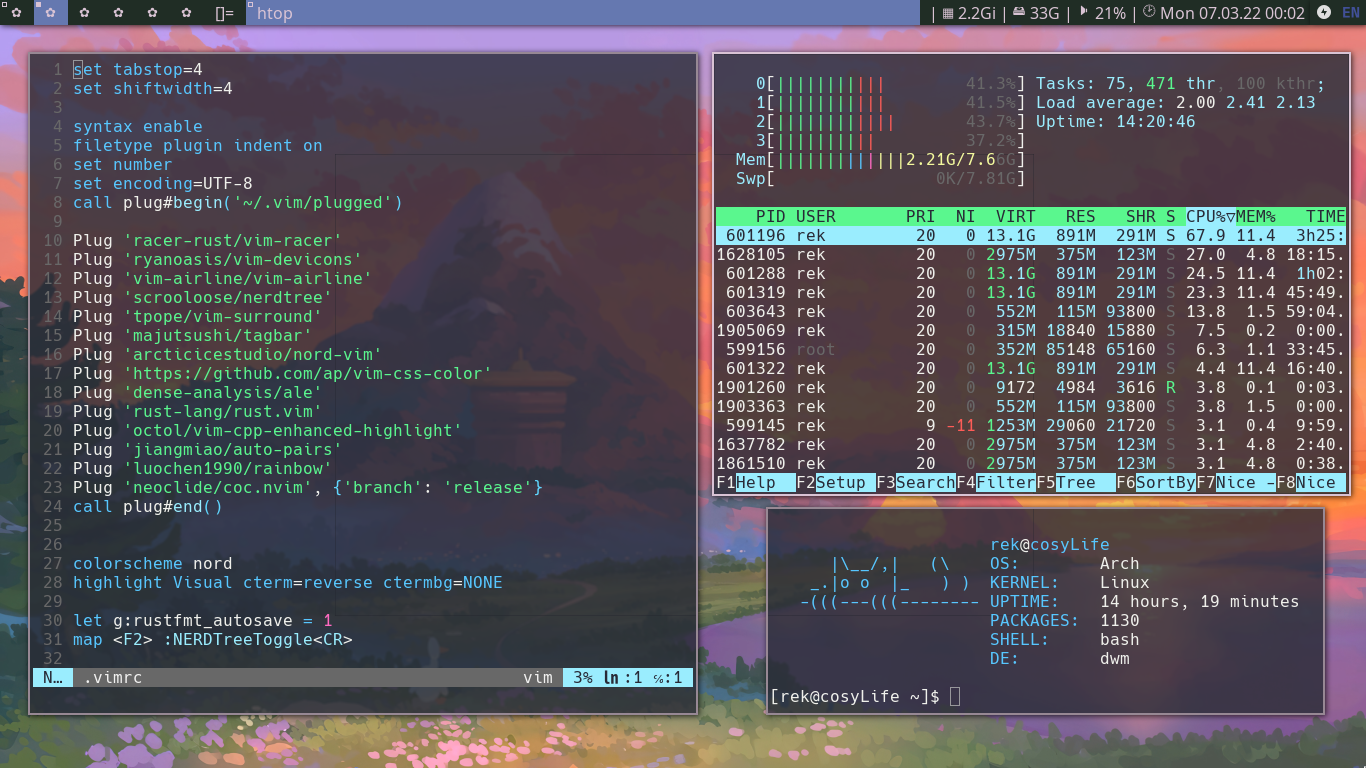Click the Load average text in htop
1366x768 pixels.
(1176, 102)
